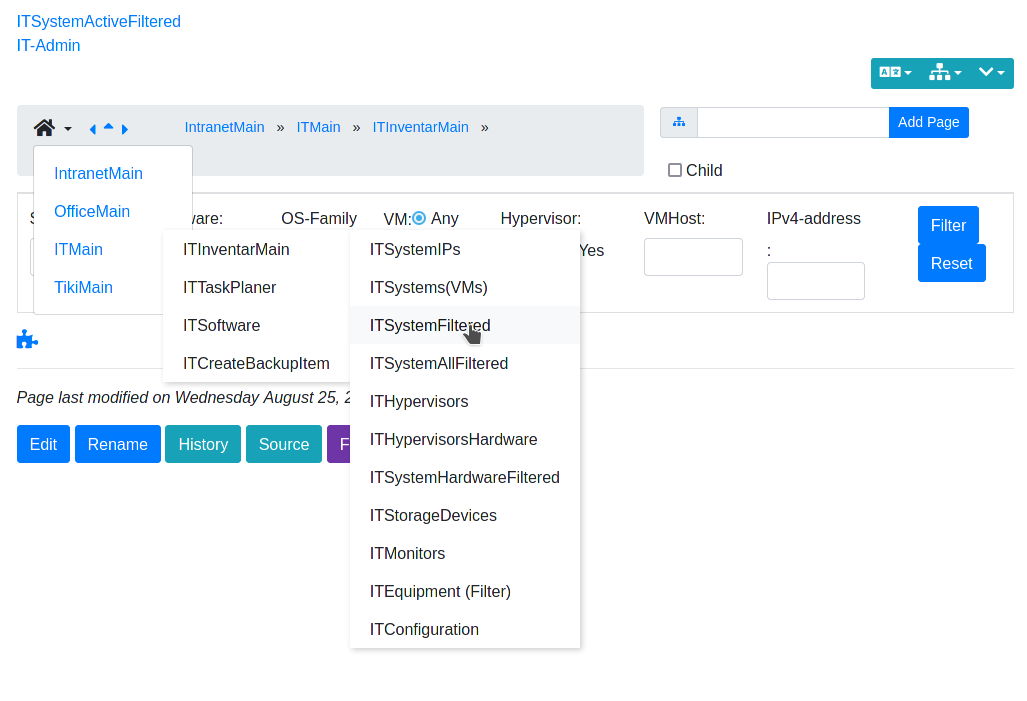The height and width of the screenshot is (701, 1027).
Task: Go to parent page with up arrow
Action: coord(109,126)
